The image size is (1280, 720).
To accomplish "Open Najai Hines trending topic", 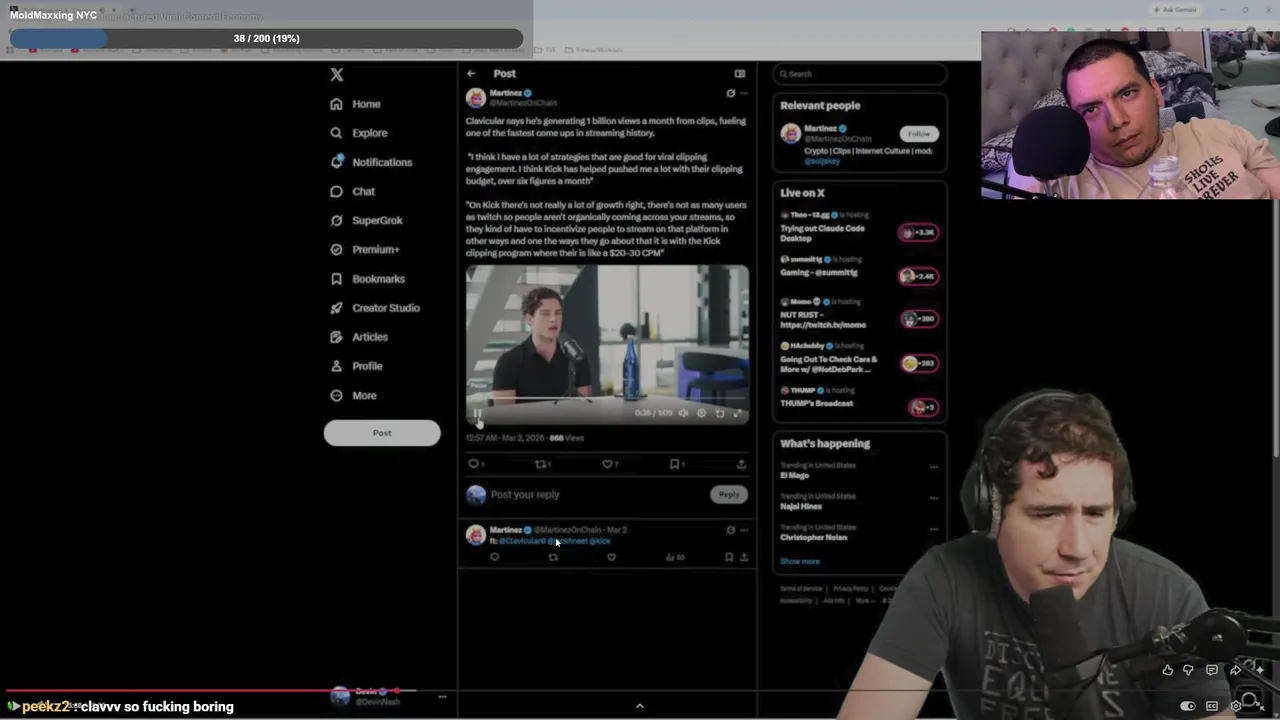I will [x=801, y=506].
